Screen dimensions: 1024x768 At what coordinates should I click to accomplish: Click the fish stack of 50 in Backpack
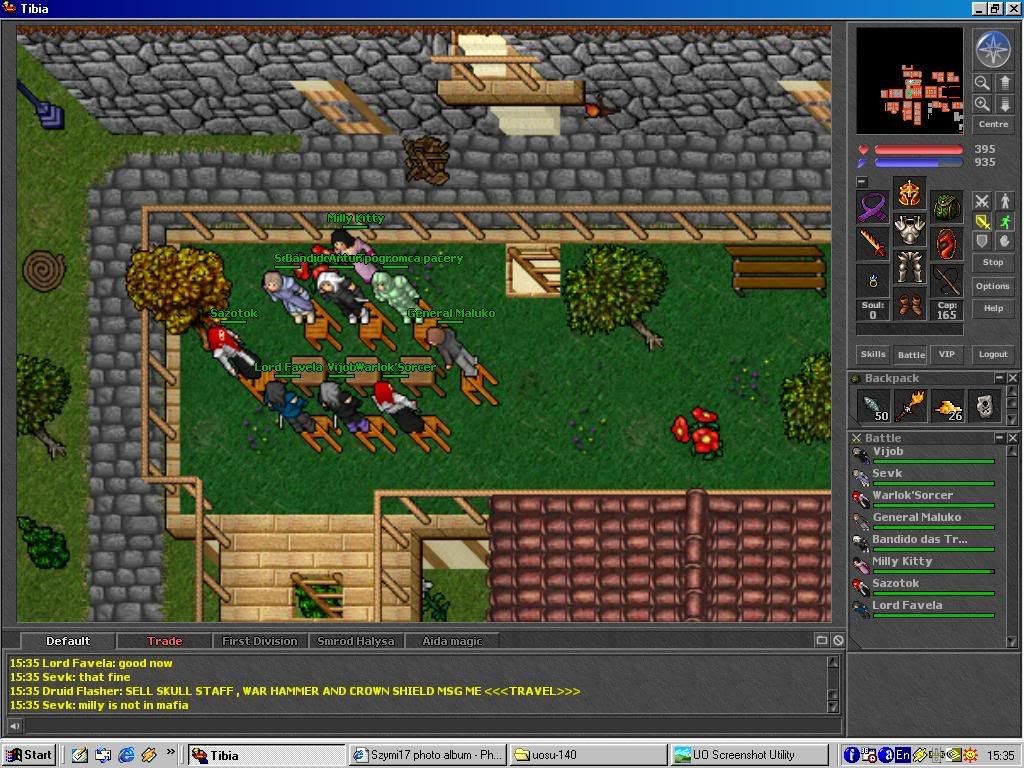coord(872,406)
